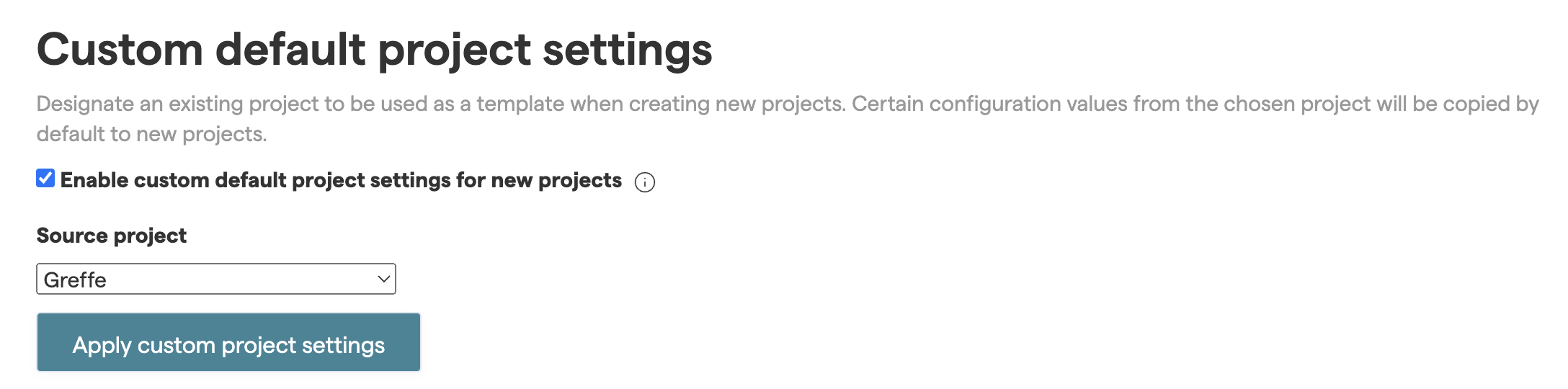This screenshot has height=389, width=1568.
Task: Click the chevron arrow in the Greffe select box
Action: [384, 279]
